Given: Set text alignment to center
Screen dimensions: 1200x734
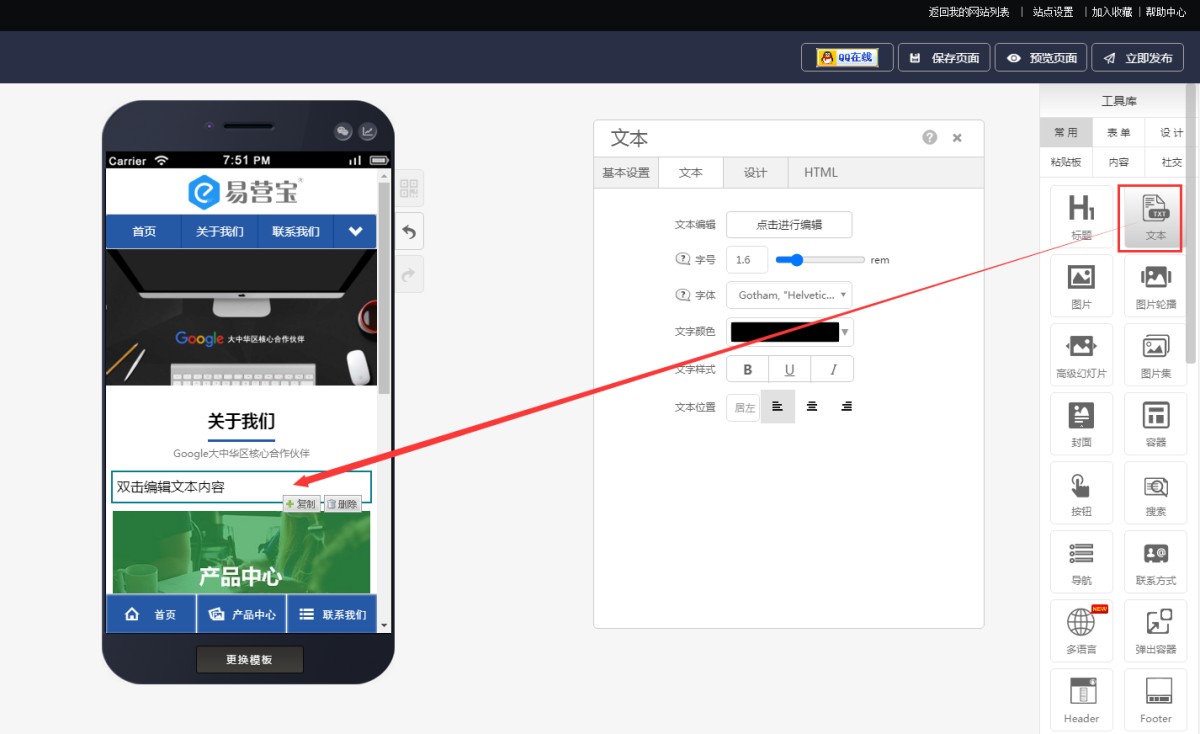Looking at the screenshot, I should [x=812, y=407].
